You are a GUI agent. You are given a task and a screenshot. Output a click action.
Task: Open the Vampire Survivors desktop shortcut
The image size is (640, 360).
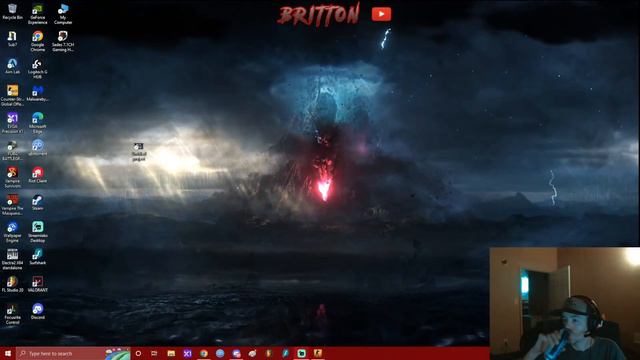tap(12, 178)
